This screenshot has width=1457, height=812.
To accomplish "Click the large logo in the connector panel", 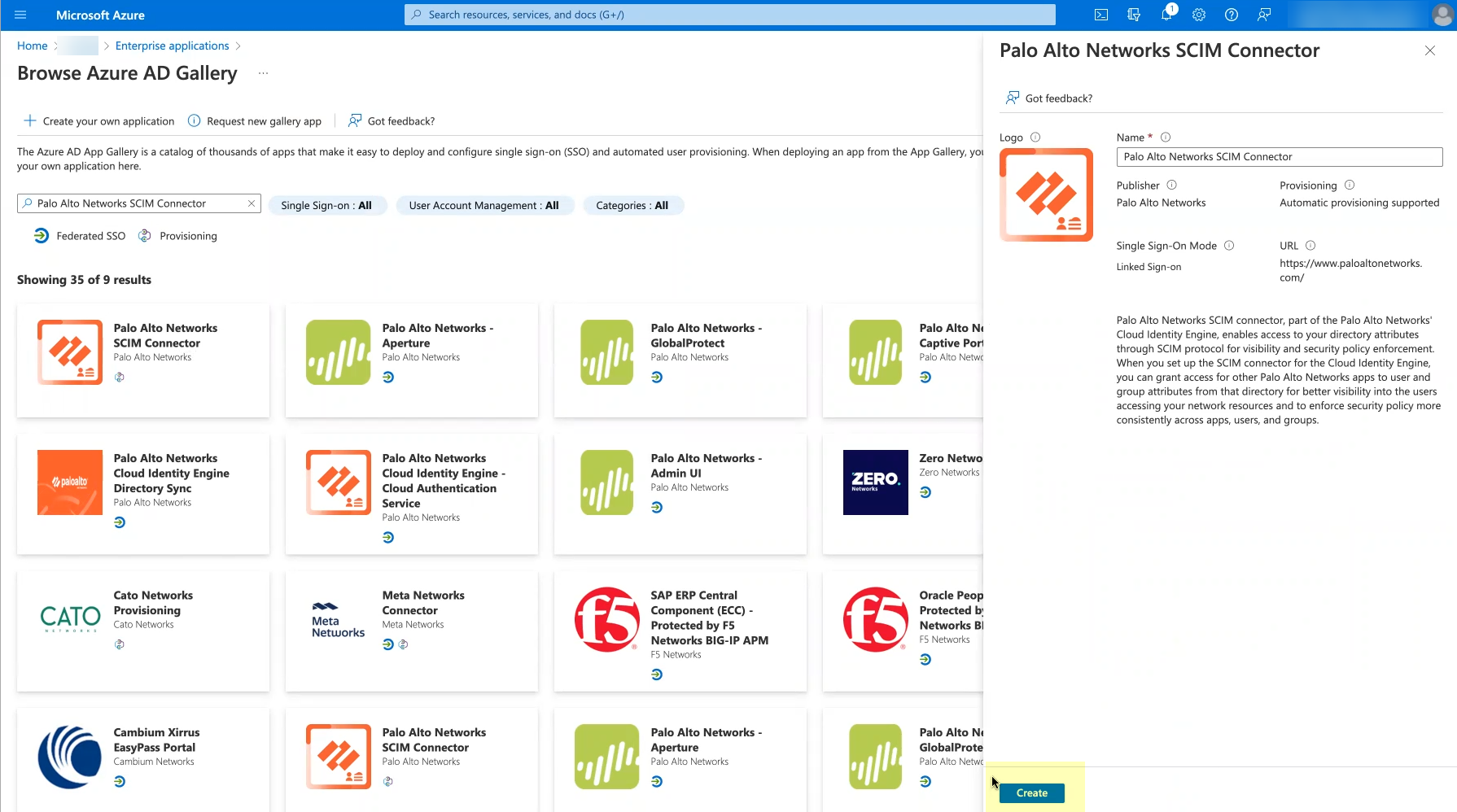I will (x=1046, y=195).
